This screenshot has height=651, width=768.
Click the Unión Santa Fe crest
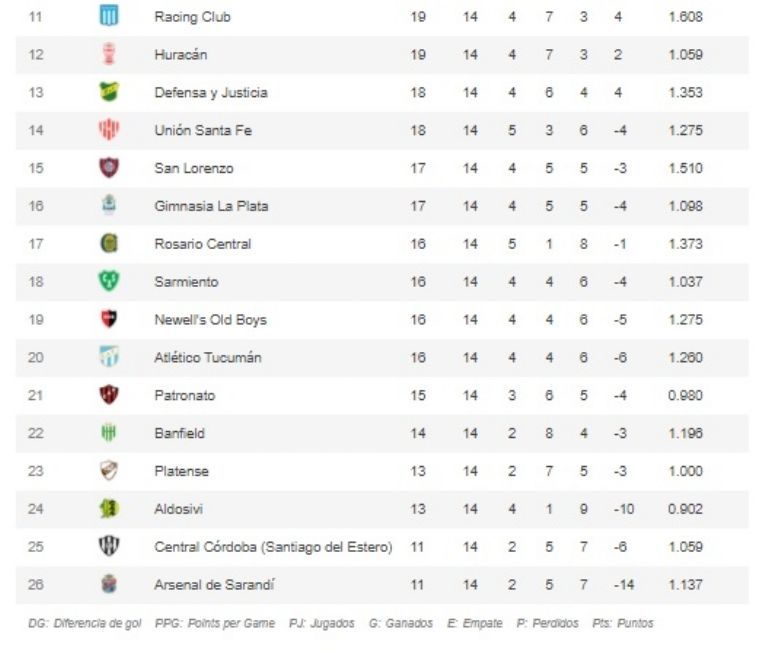tap(109, 130)
